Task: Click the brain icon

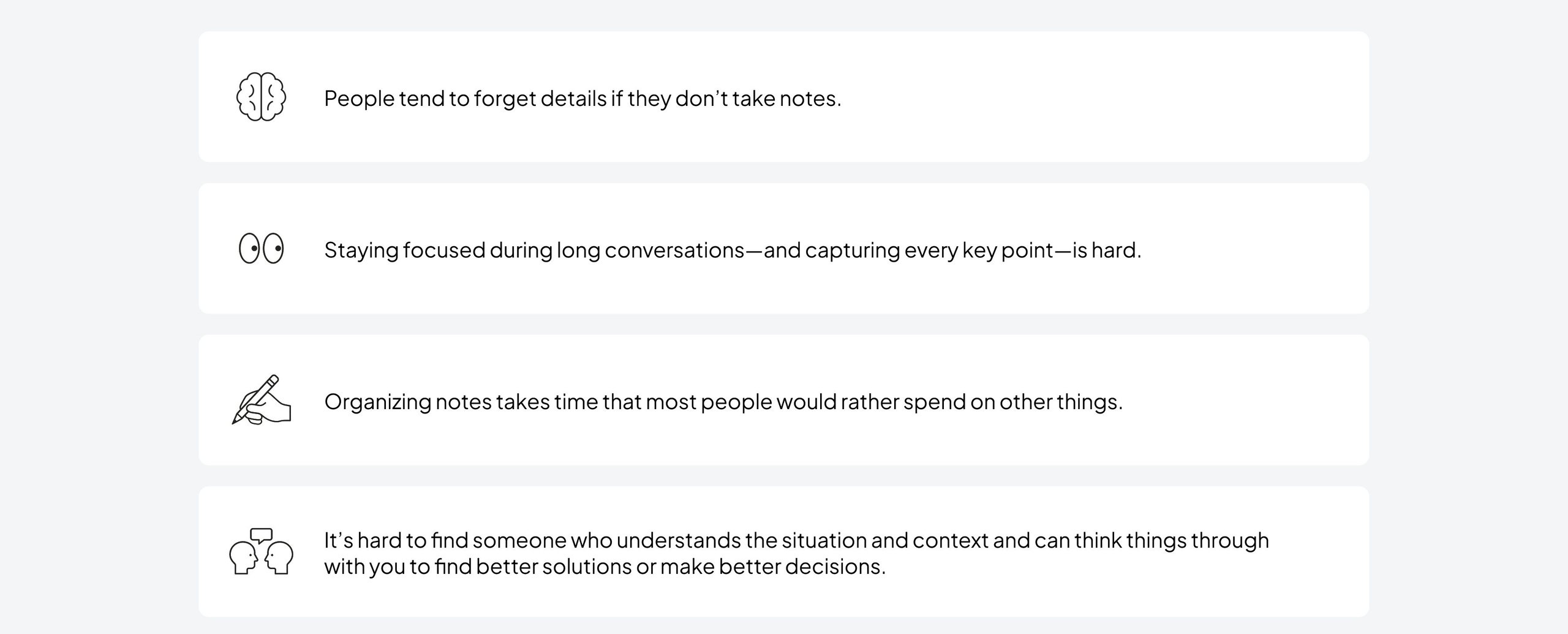Action: [262, 97]
